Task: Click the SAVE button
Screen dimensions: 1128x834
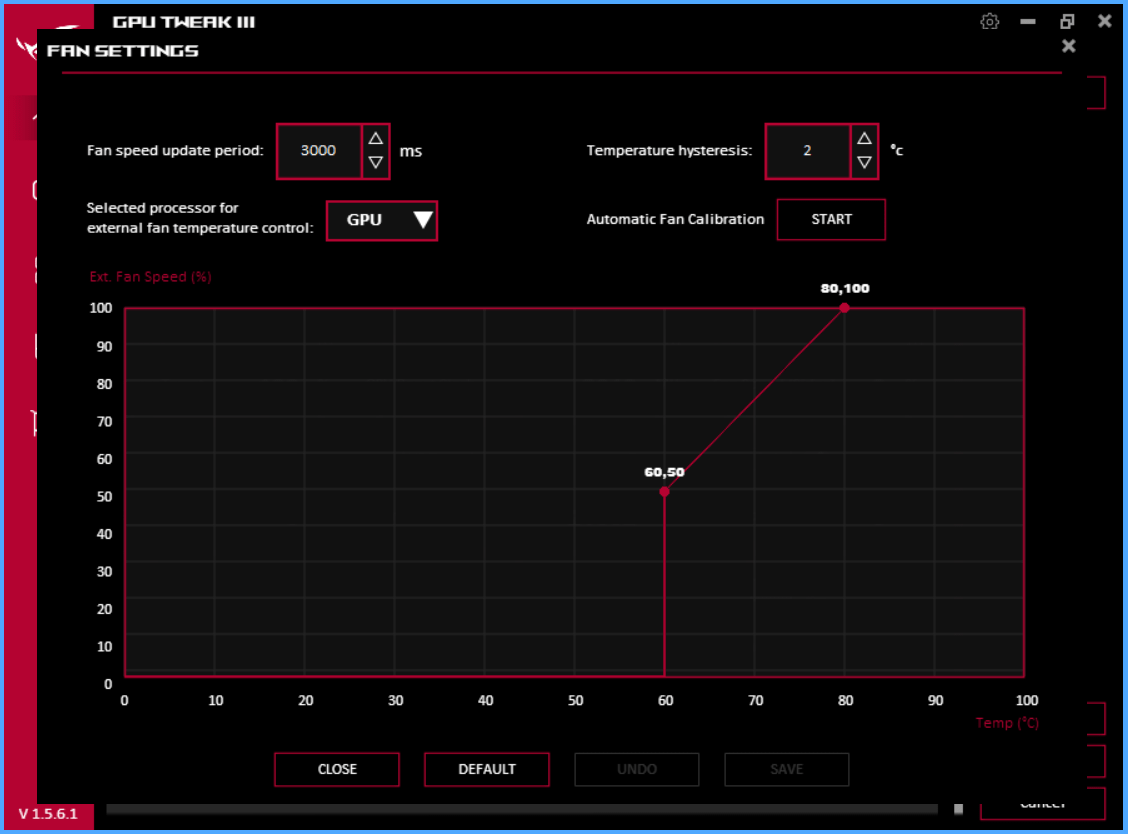Action: click(786, 769)
